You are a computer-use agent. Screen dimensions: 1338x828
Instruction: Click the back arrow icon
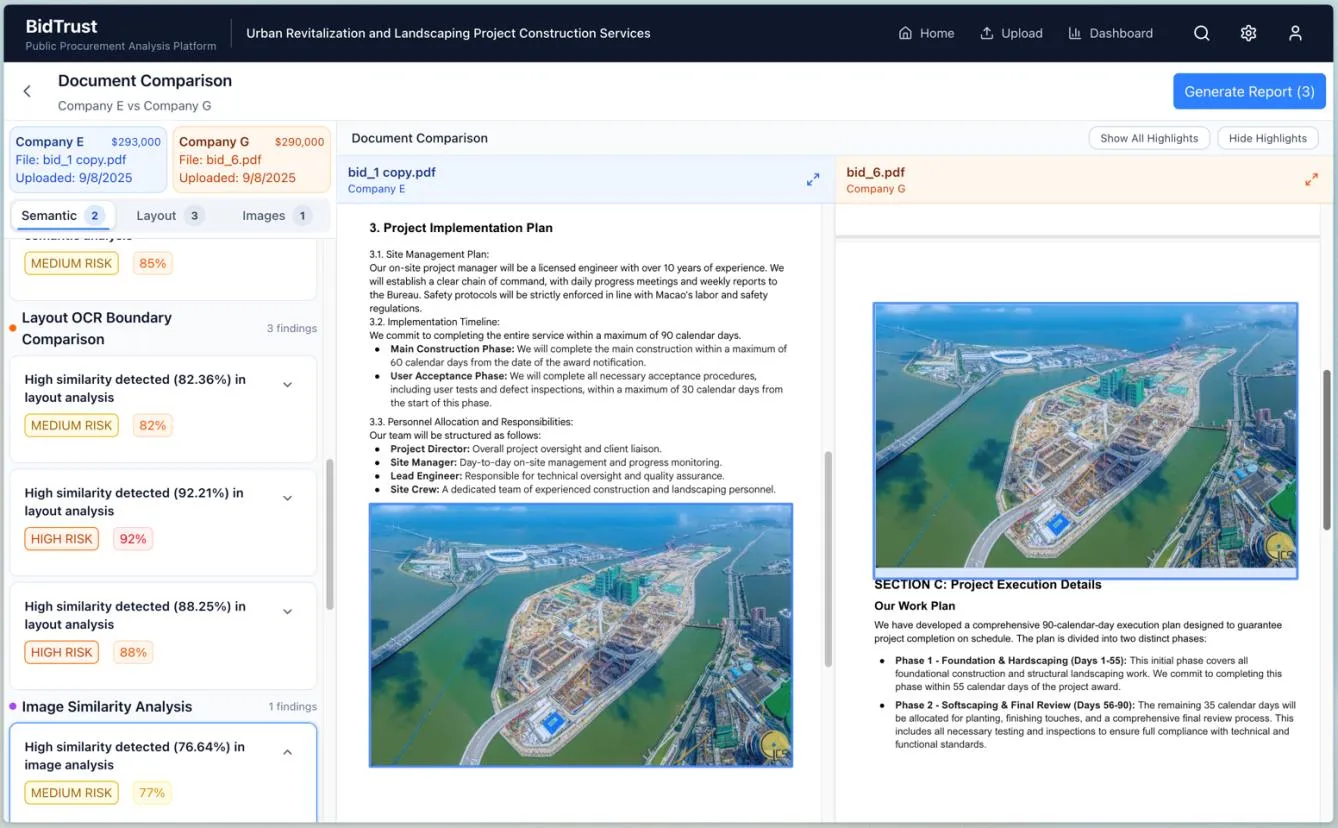[27, 91]
